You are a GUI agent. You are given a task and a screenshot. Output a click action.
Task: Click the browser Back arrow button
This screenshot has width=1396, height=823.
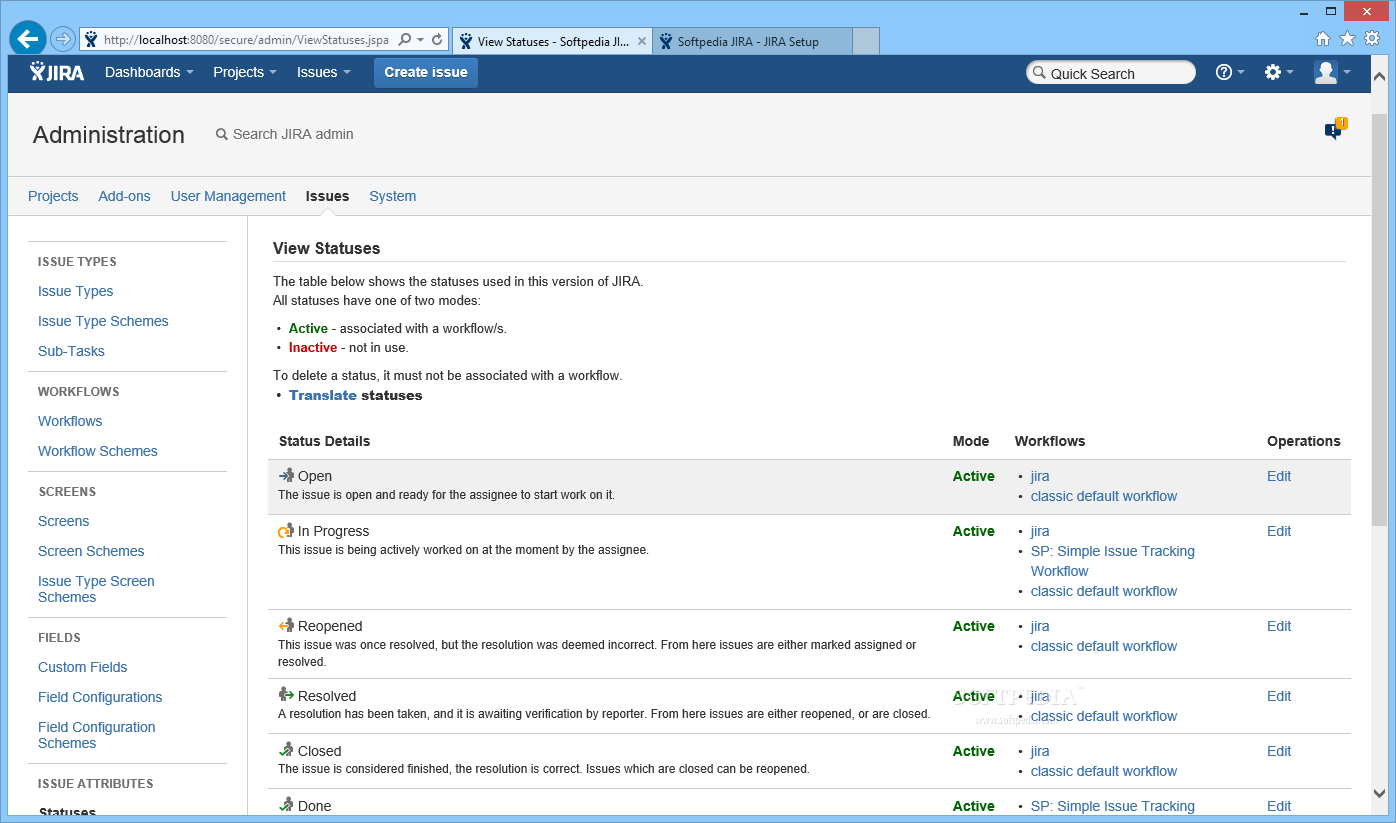28,39
